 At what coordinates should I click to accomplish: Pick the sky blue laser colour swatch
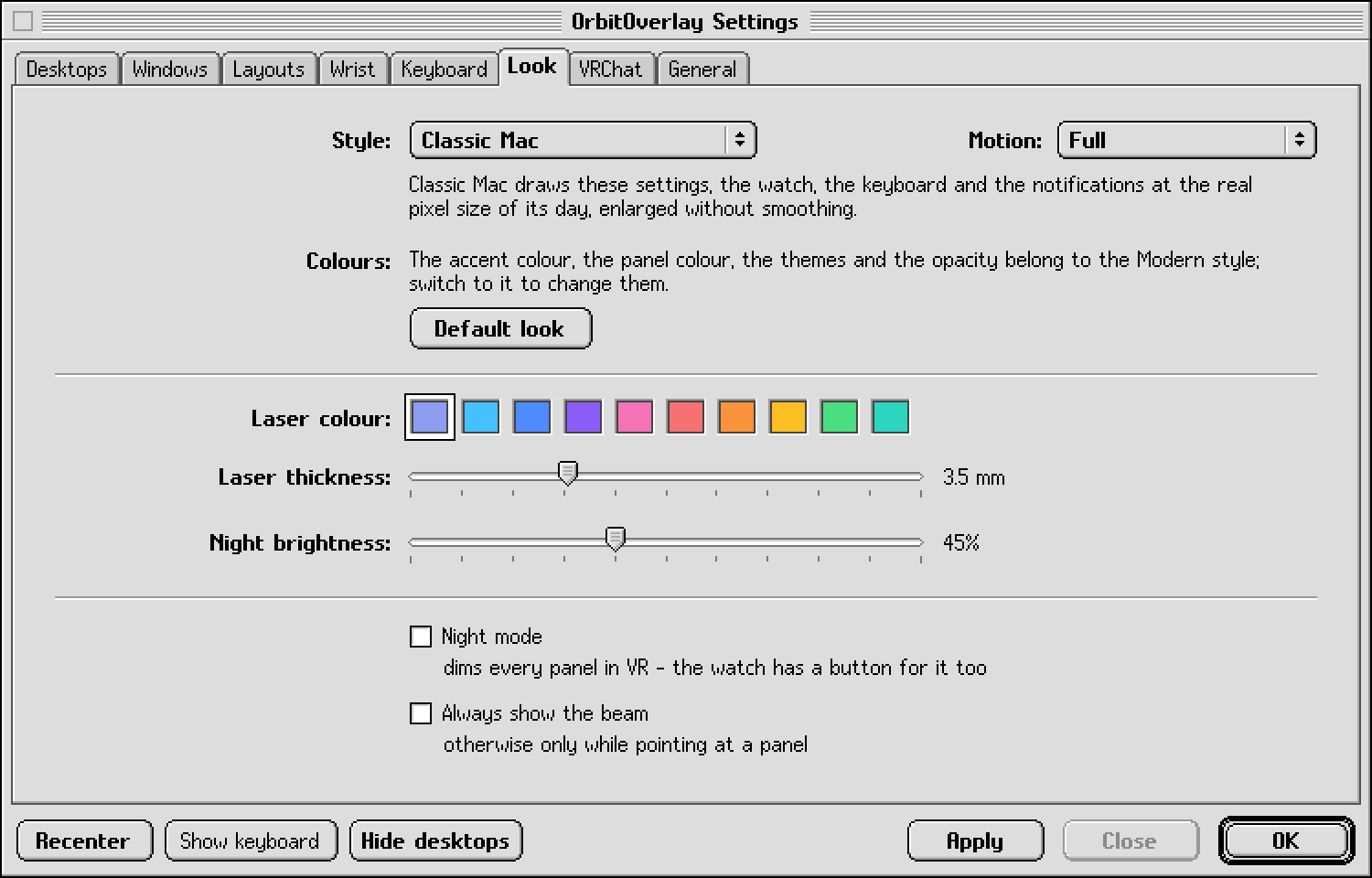click(481, 417)
